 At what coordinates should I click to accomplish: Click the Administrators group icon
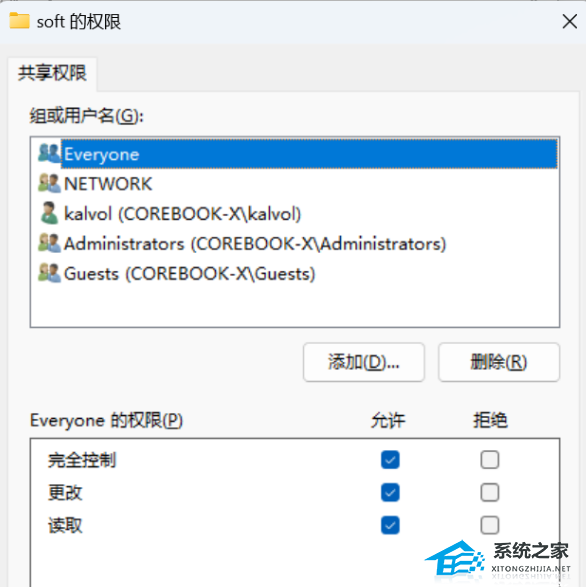tap(49, 243)
